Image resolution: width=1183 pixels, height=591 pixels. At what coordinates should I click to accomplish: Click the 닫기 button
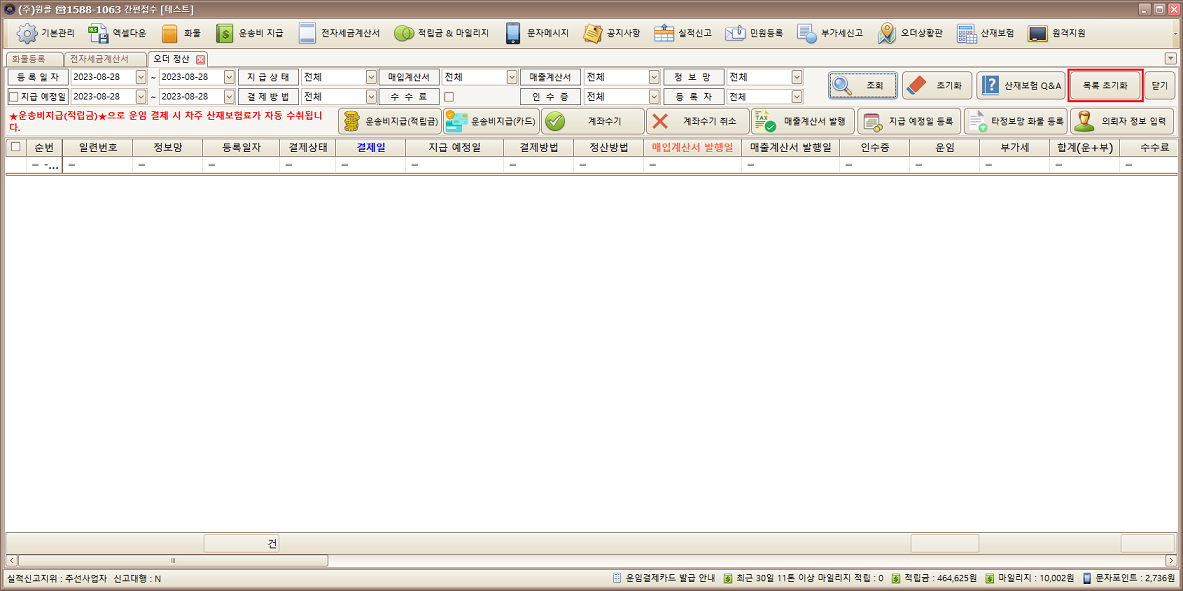click(x=1159, y=86)
